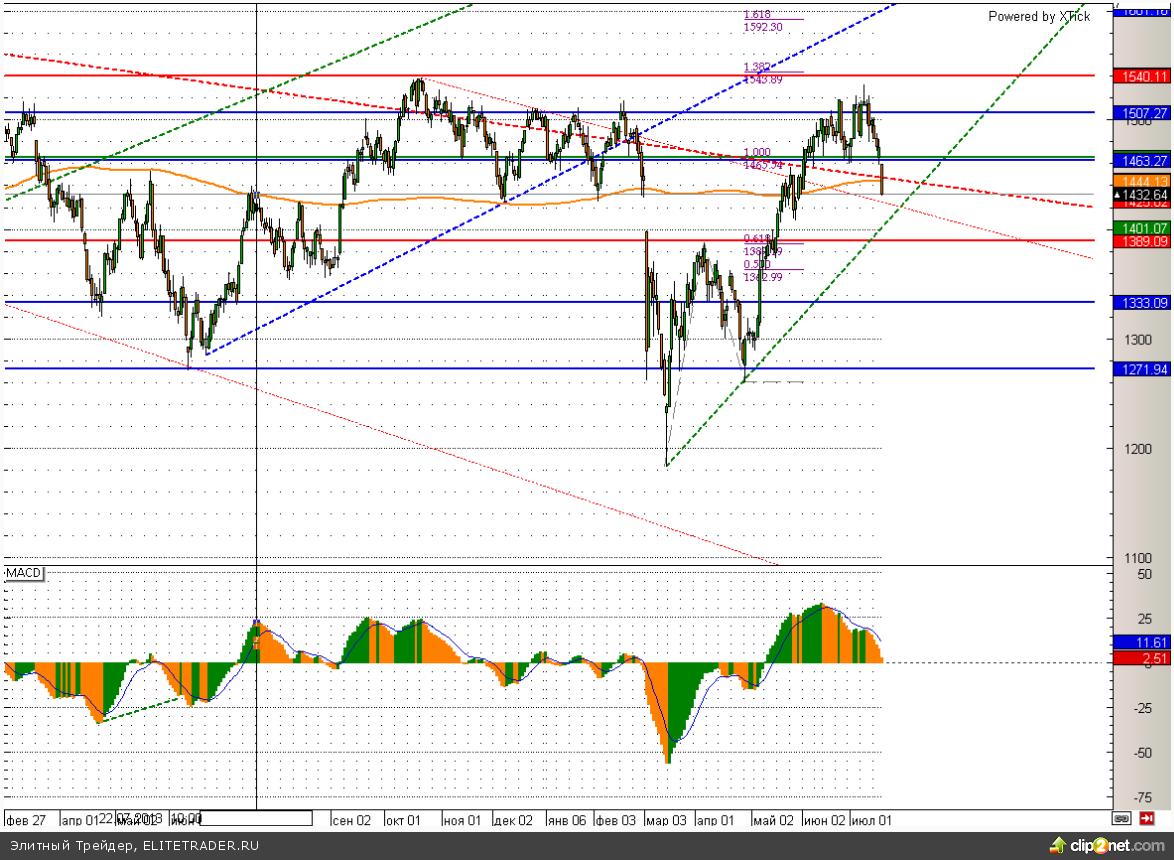Image resolution: width=1174 pixels, height=860 pixels.
Task: Click the red scroll-to-end arrow icon
Action: [1146, 819]
